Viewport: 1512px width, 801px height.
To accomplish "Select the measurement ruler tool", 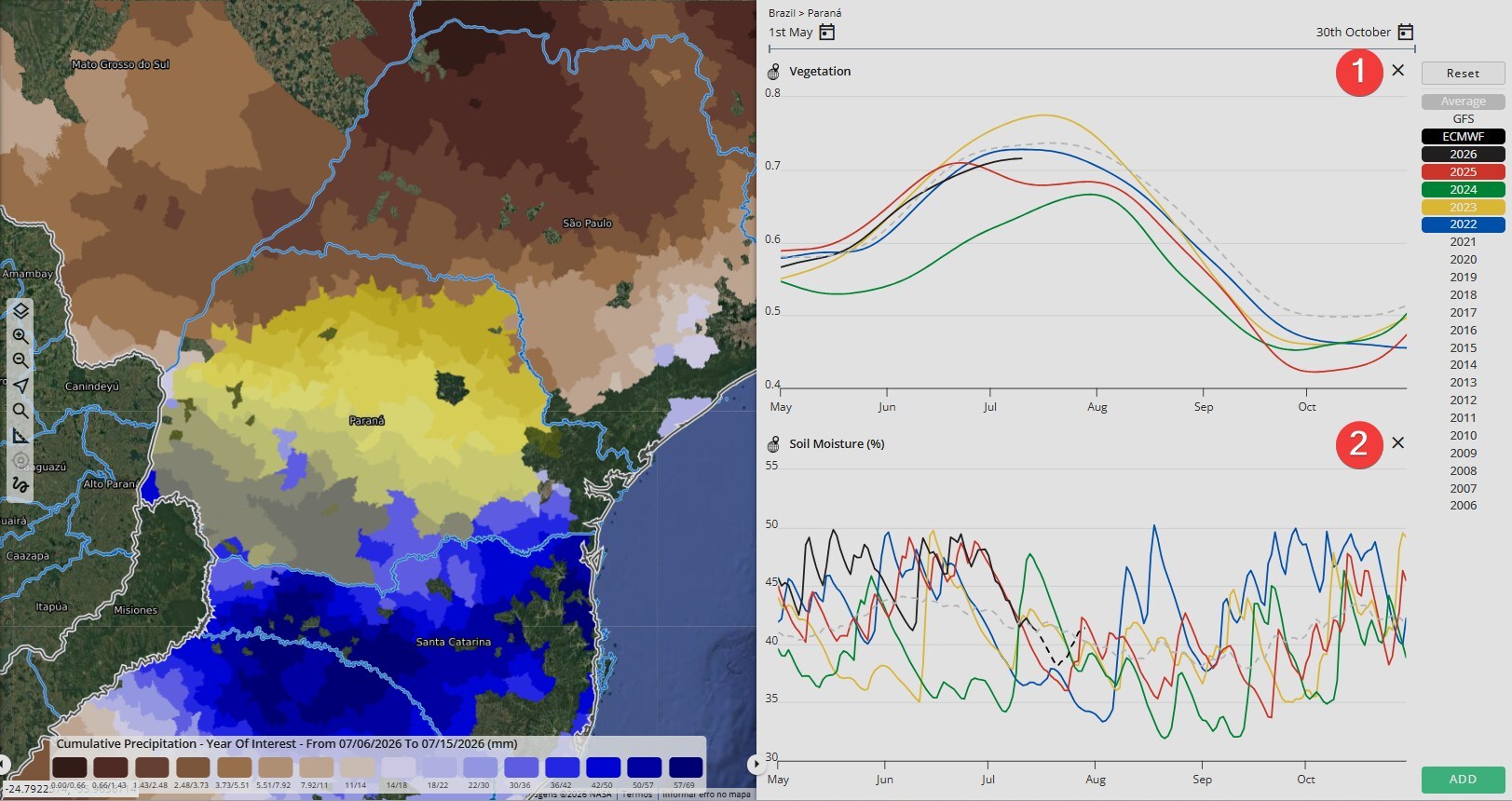I will [x=20, y=436].
